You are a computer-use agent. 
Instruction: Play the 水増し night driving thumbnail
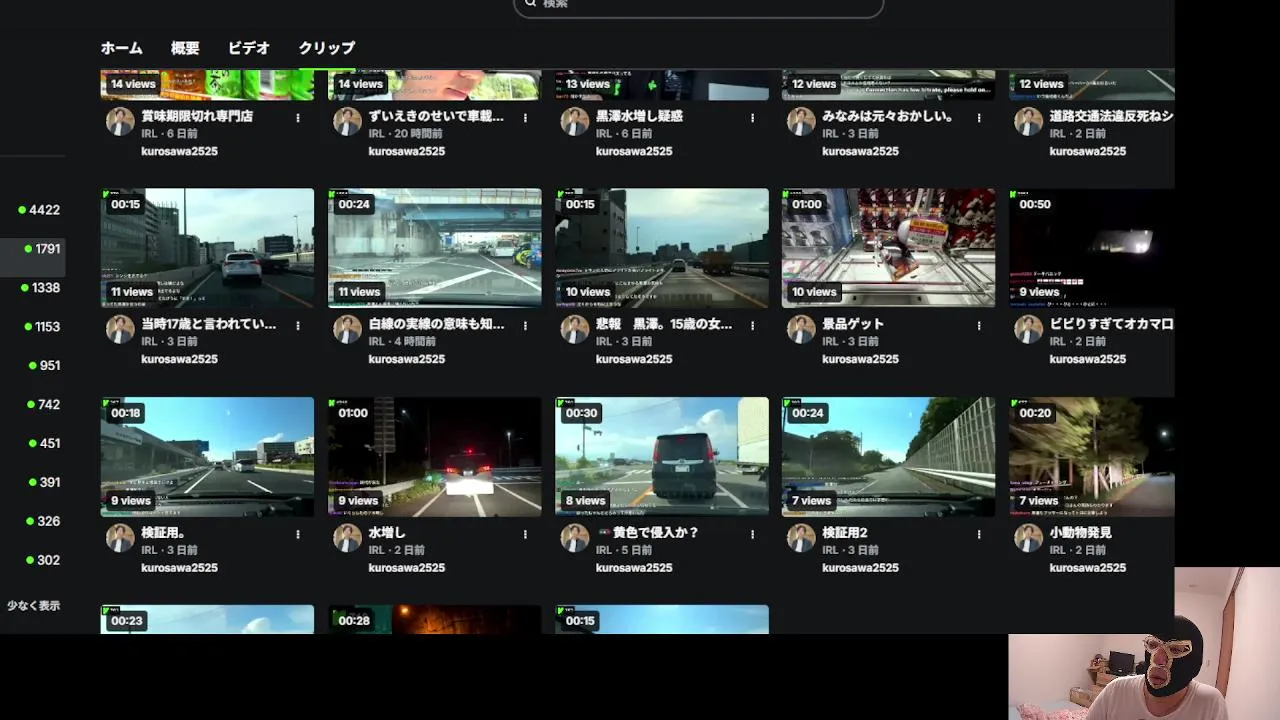tap(435, 457)
